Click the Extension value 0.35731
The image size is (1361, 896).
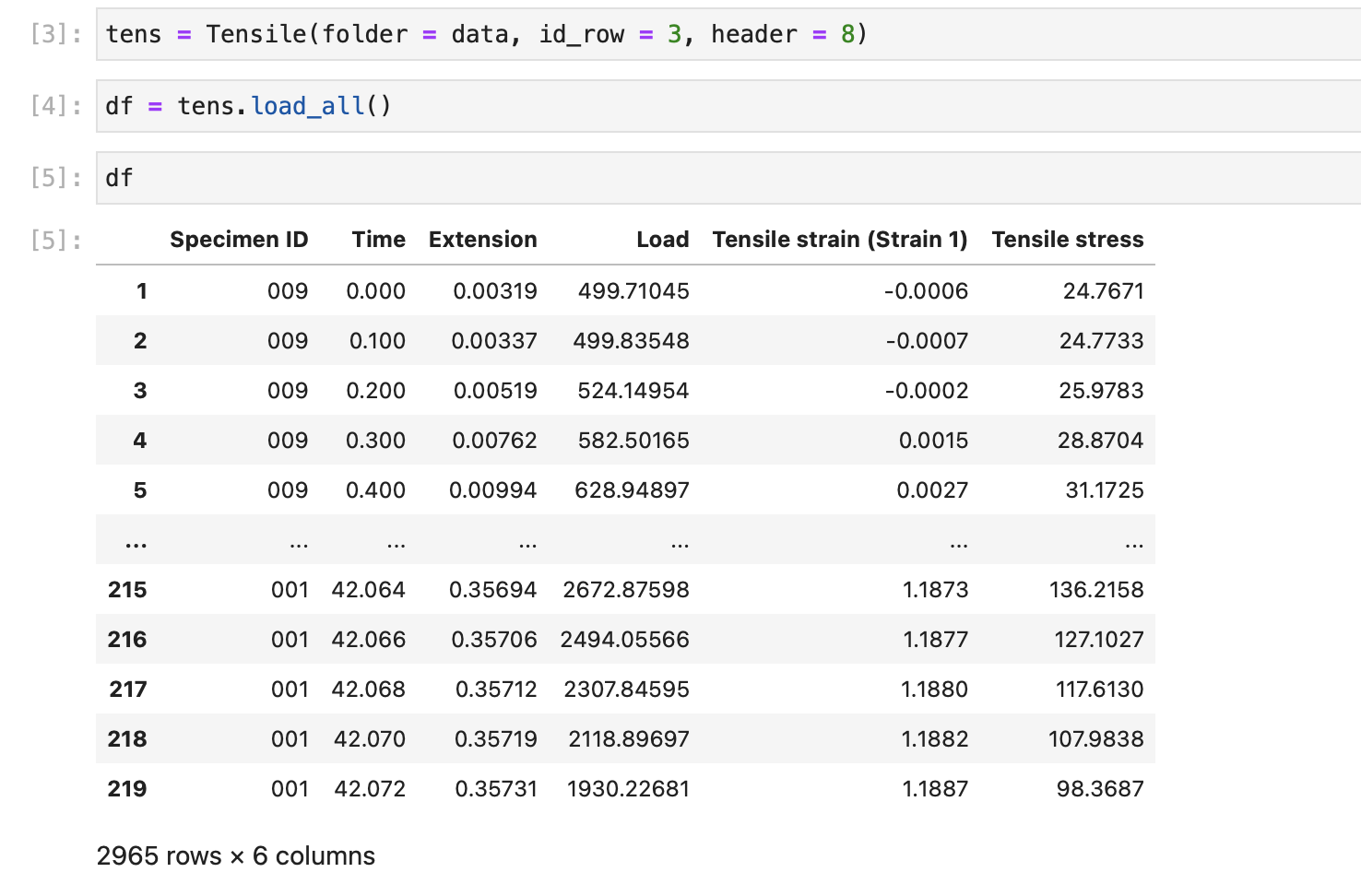point(496,789)
